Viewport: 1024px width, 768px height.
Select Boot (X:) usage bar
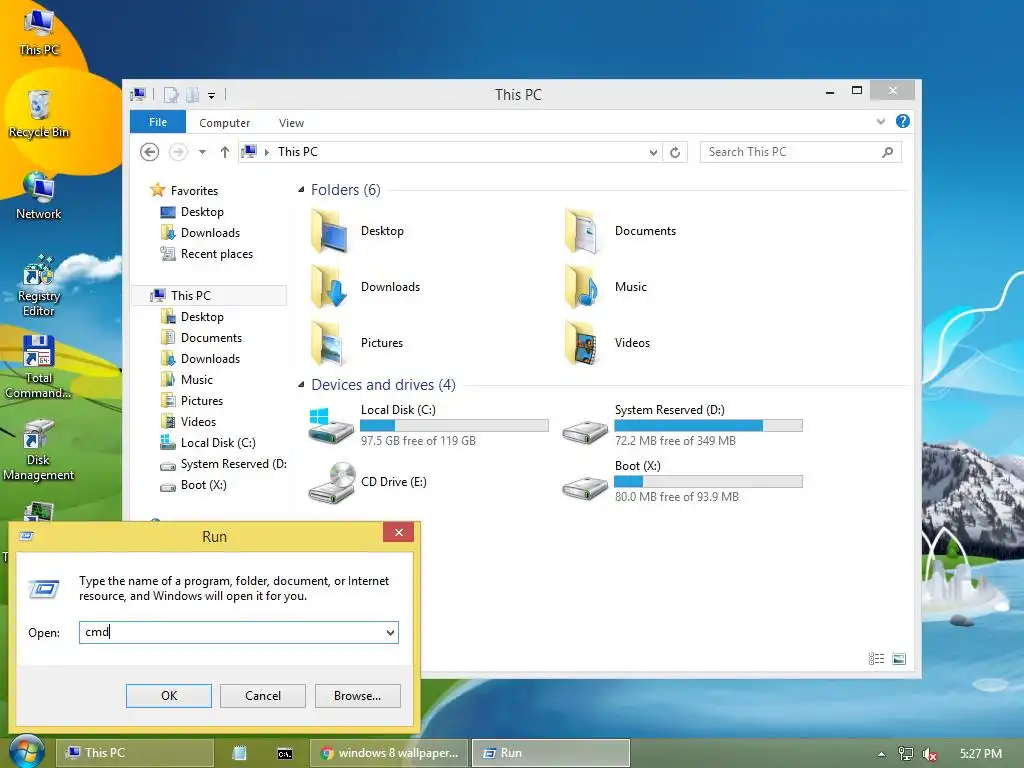[x=708, y=482]
